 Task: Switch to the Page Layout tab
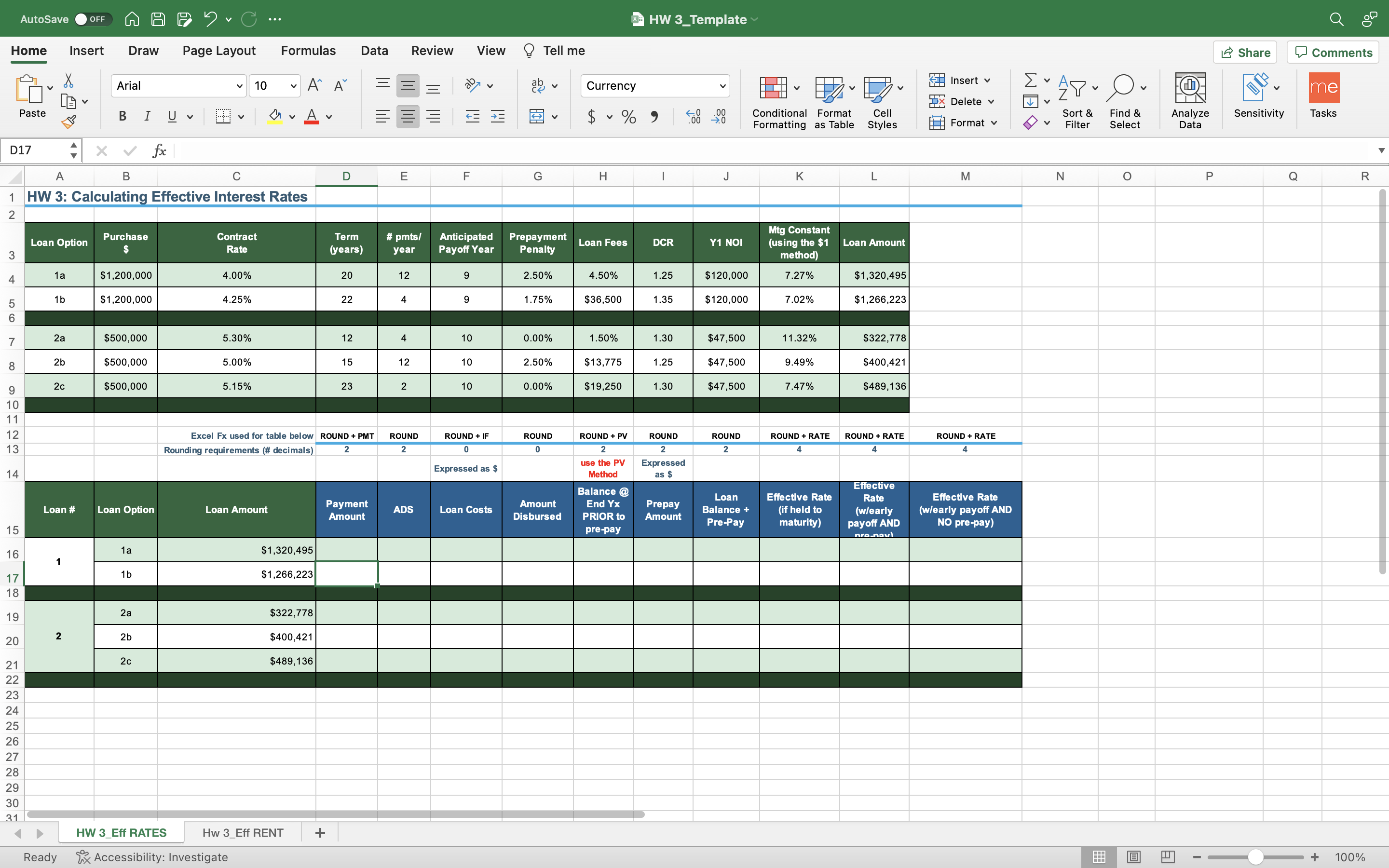[x=218, y=51]
